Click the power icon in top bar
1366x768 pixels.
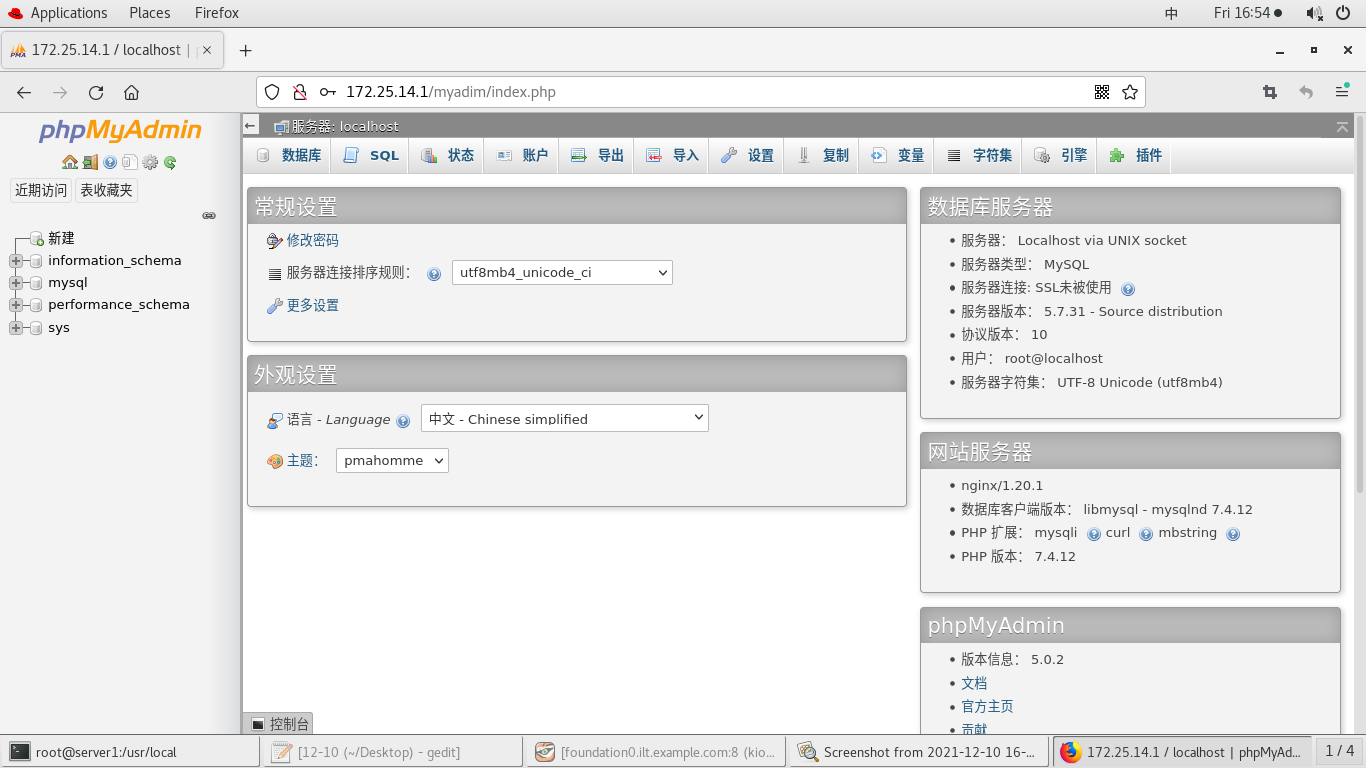[1343, 13]
